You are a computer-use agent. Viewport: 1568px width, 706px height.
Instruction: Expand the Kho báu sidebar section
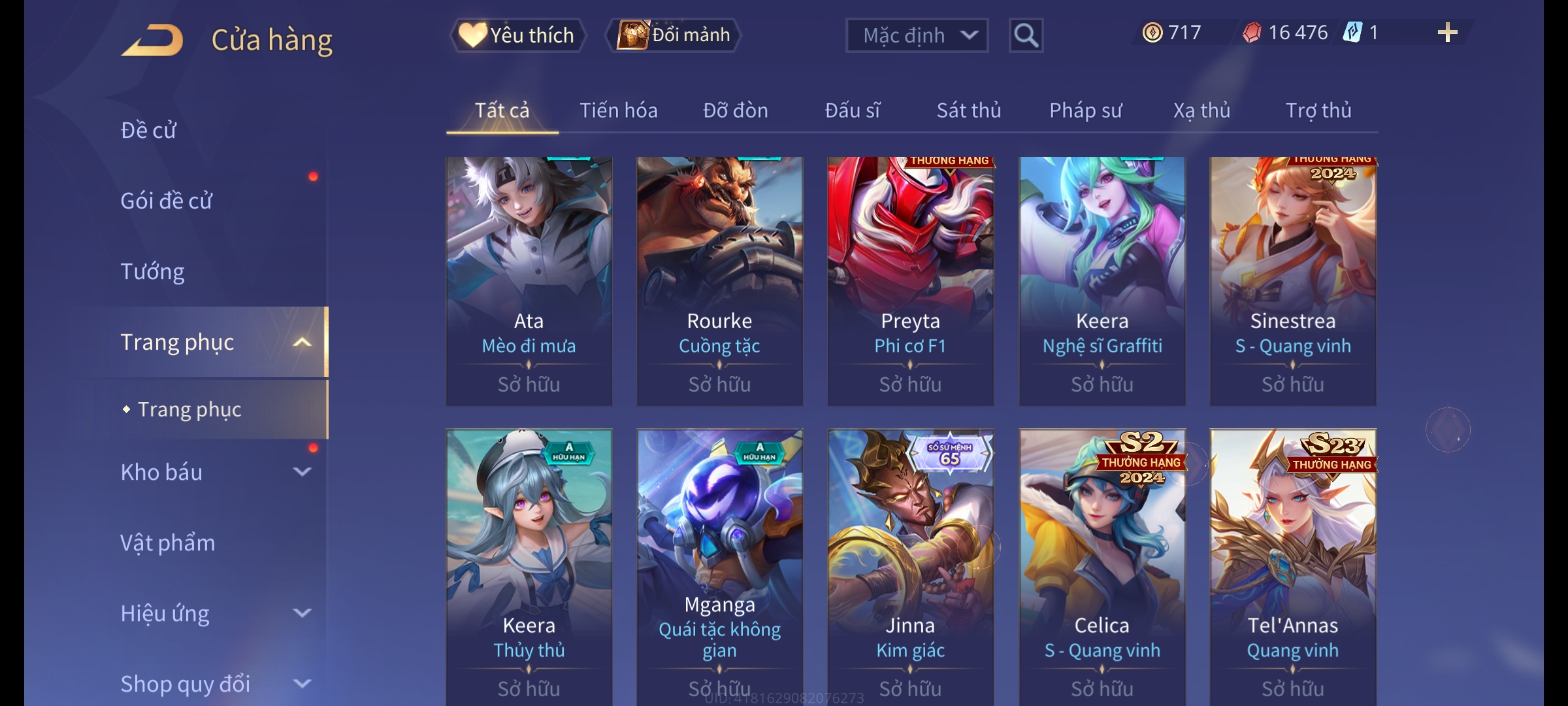302,471
